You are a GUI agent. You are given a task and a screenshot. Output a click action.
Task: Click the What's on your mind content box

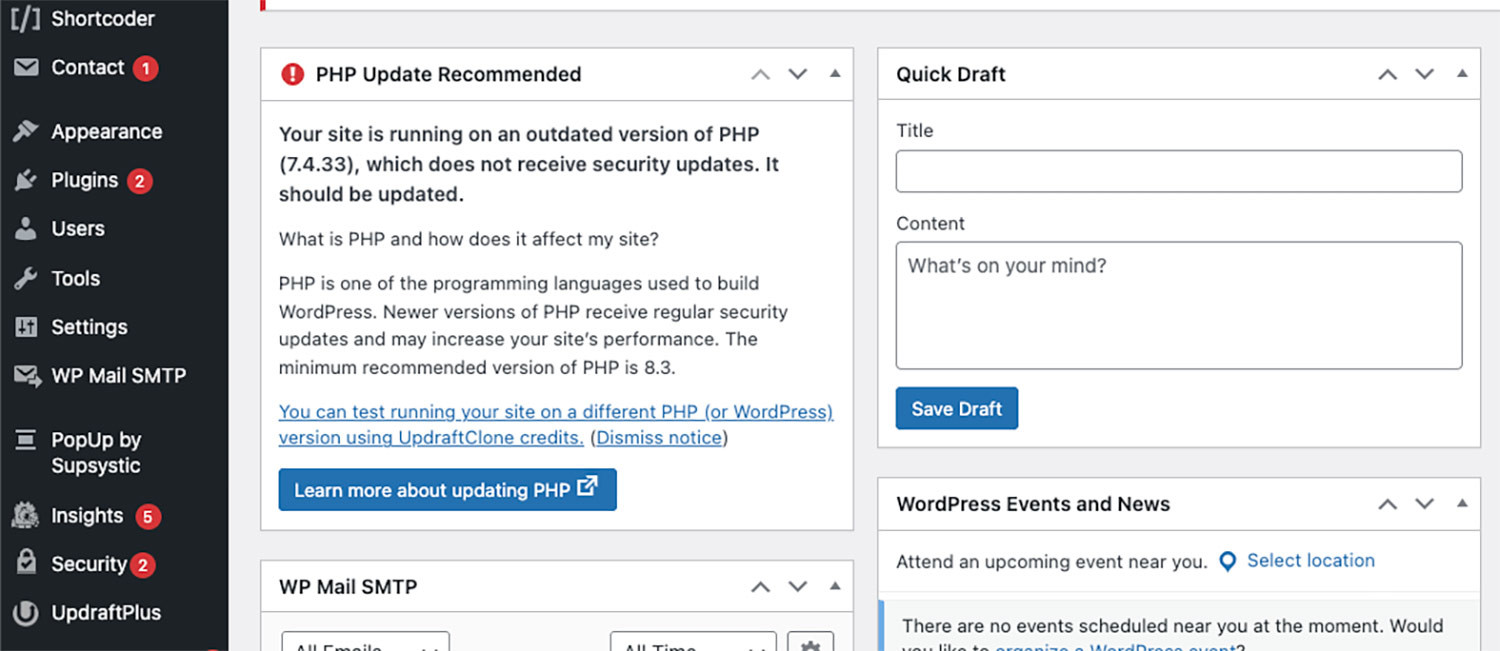(x=1179, y=305)
